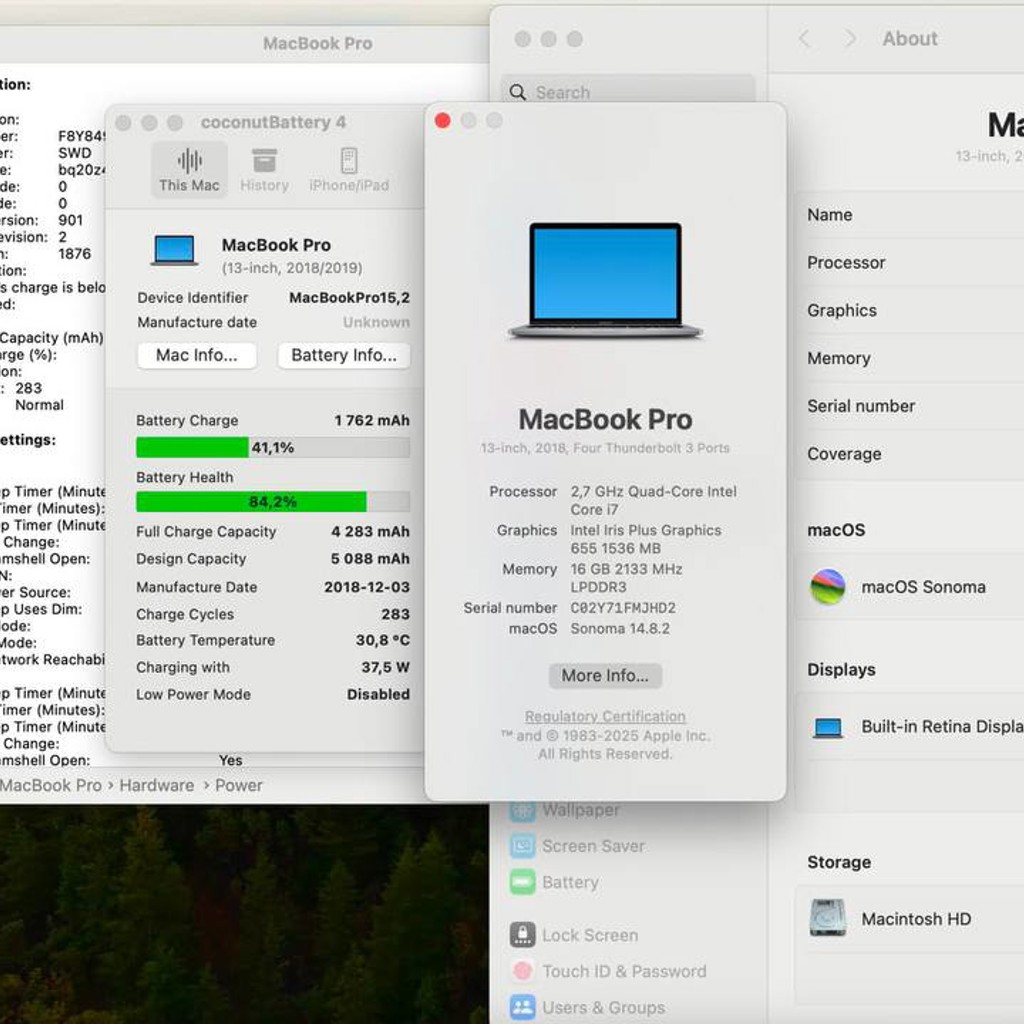Open Users & Groups settings
The width and height of the screenshot is (1024, 1024).
click(588, 1008)
